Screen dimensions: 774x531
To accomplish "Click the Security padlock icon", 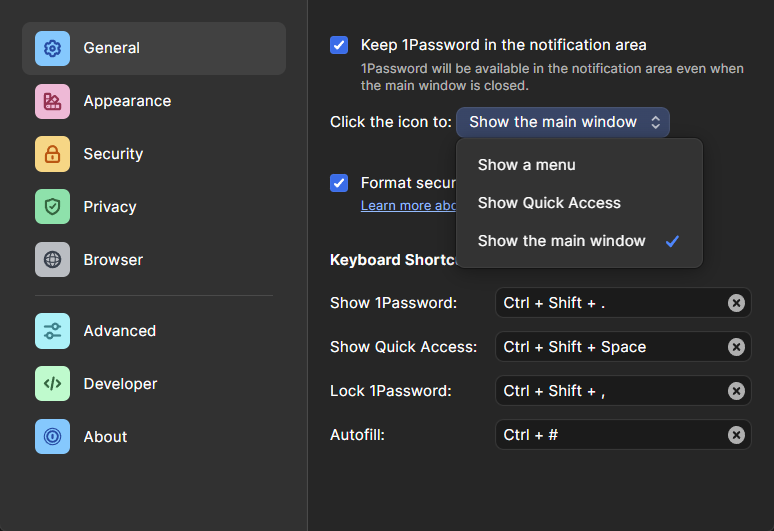I will point(52,154).
